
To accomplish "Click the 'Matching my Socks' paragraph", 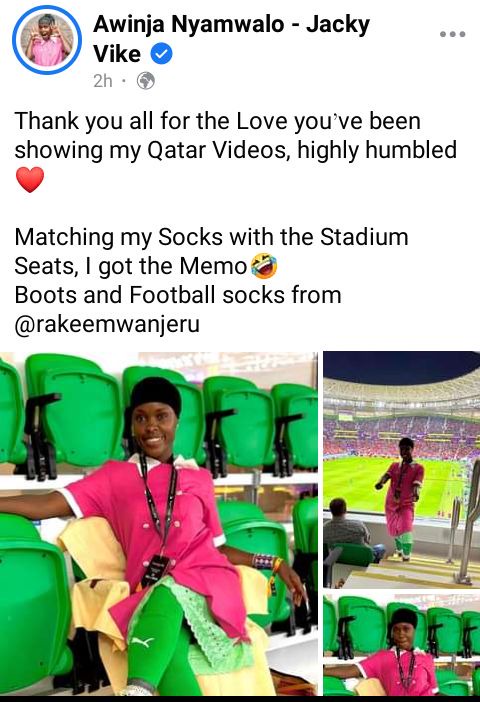I will coord(211,252).
